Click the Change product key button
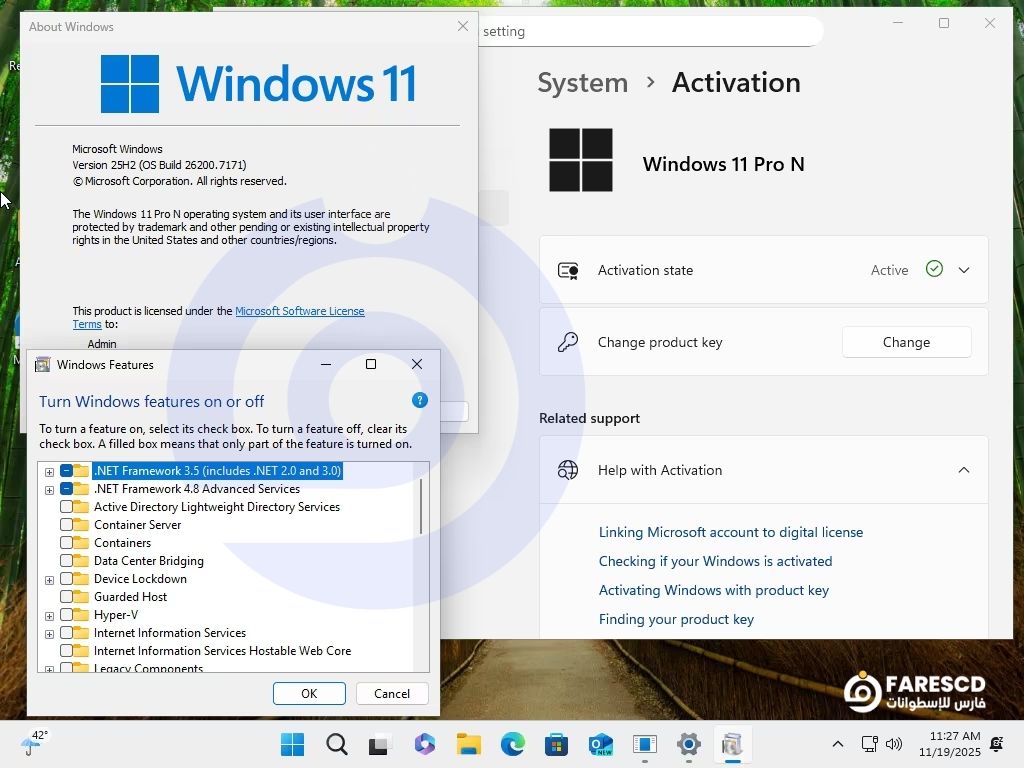The height and width of the screenshot is (768, 1024). pos(906,342)
